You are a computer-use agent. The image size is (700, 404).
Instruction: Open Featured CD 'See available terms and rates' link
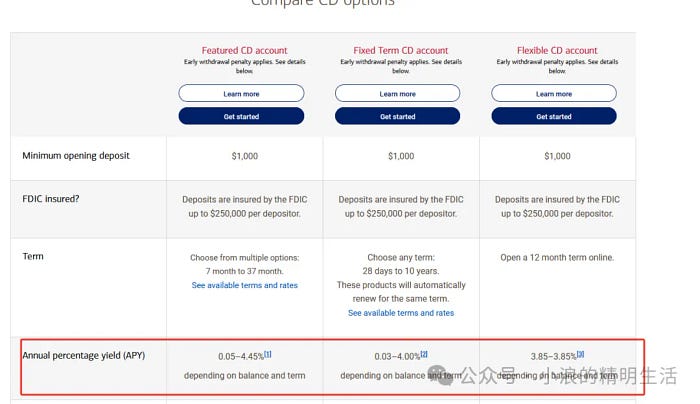pyautogui.click(x=245, y=285)
